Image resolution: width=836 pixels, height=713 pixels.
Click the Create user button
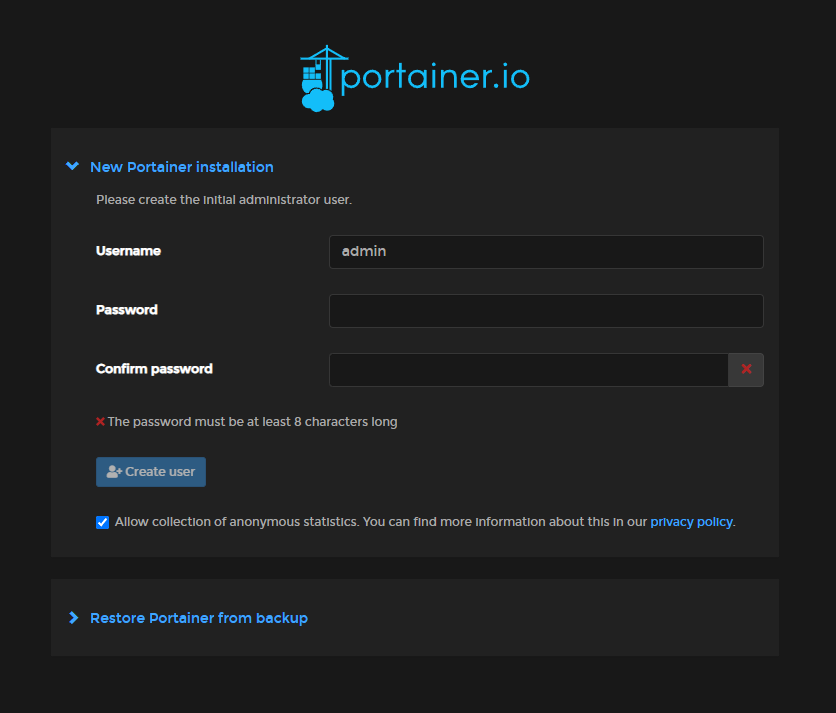click(x=151, y=472)
